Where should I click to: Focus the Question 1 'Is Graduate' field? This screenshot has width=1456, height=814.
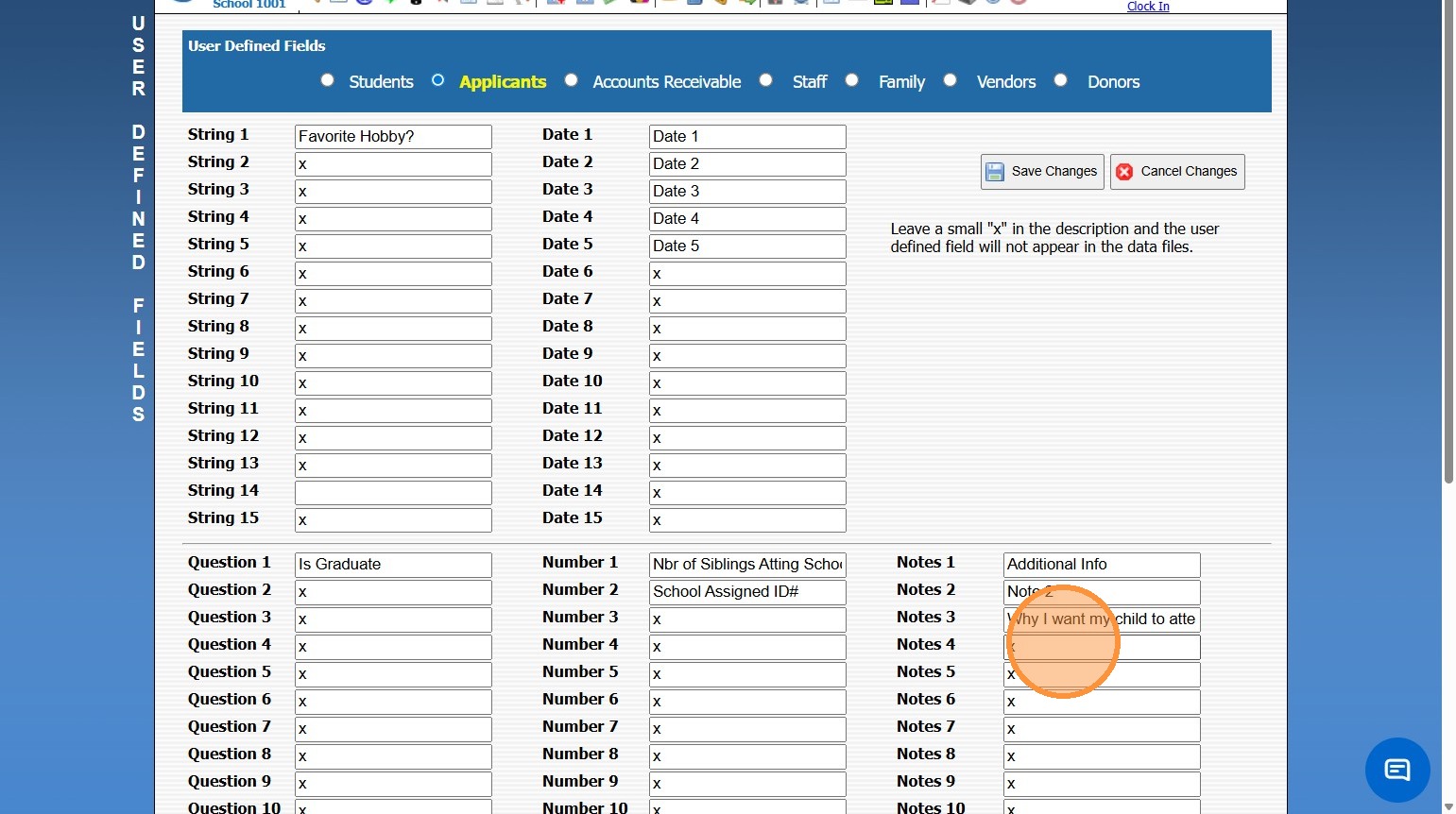click(393, 565)
